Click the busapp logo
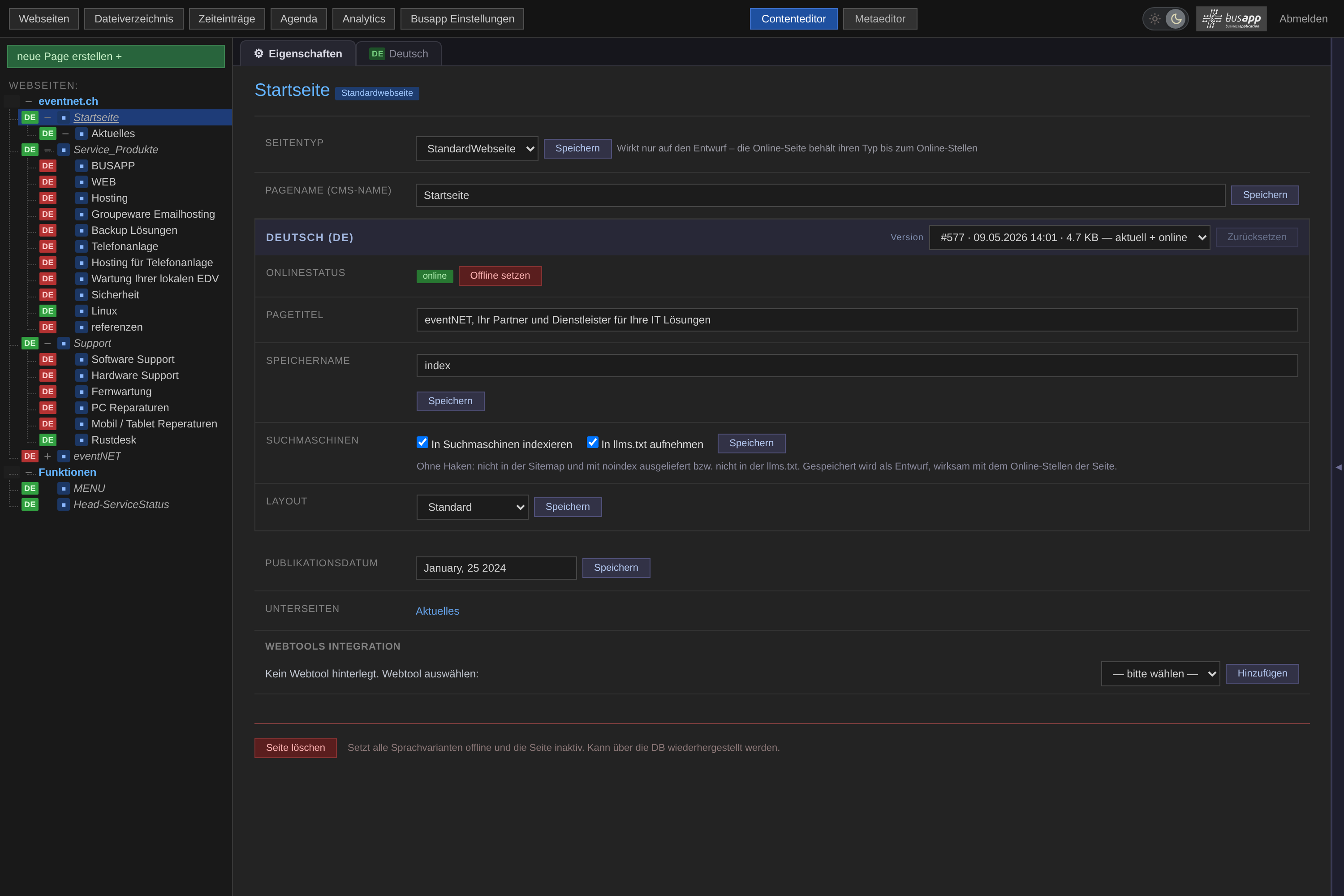 [1232, 19]
